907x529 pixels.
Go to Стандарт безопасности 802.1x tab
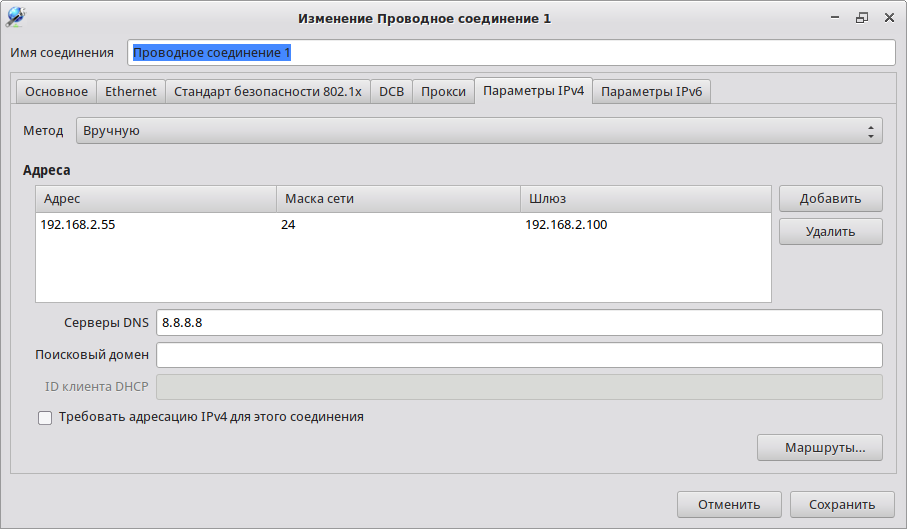[x=267, y=91]
